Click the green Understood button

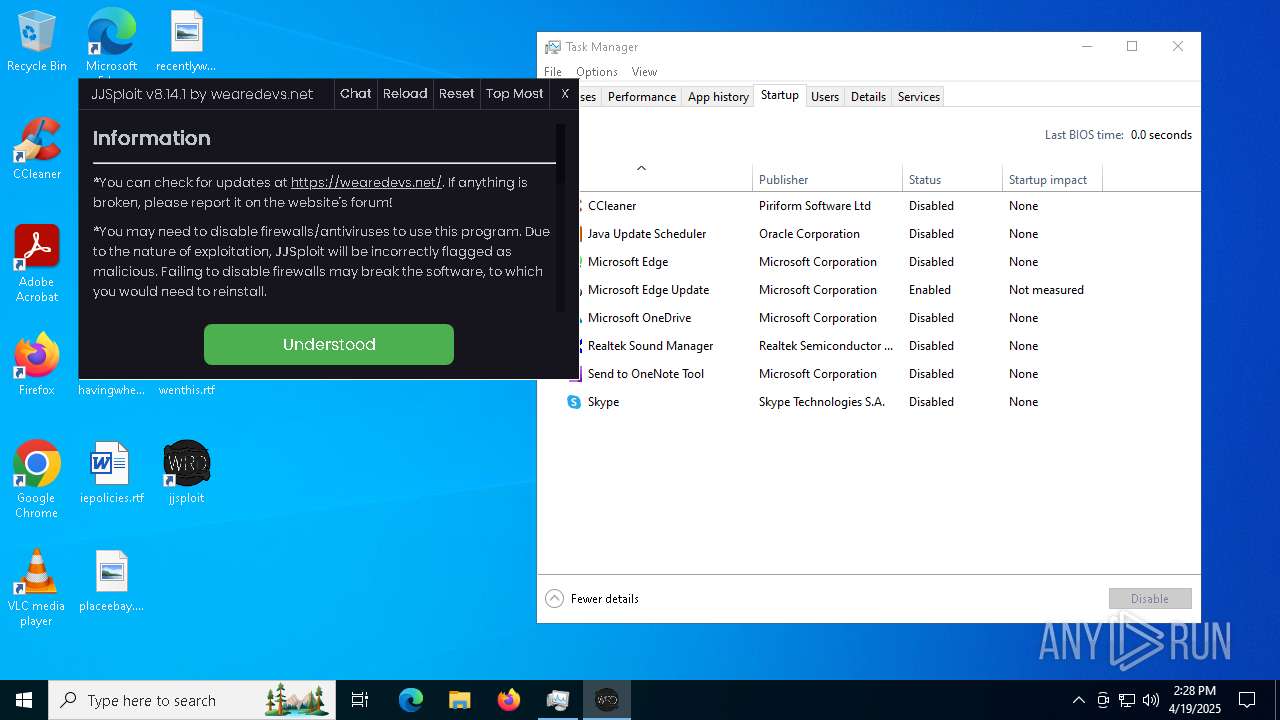pos(329,344)
